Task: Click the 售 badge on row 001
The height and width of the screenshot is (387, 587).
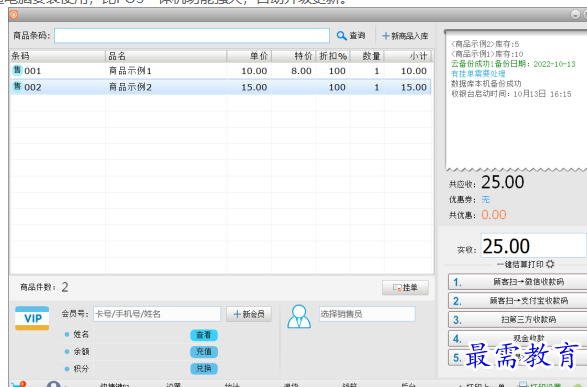Action: click(17, 70)
